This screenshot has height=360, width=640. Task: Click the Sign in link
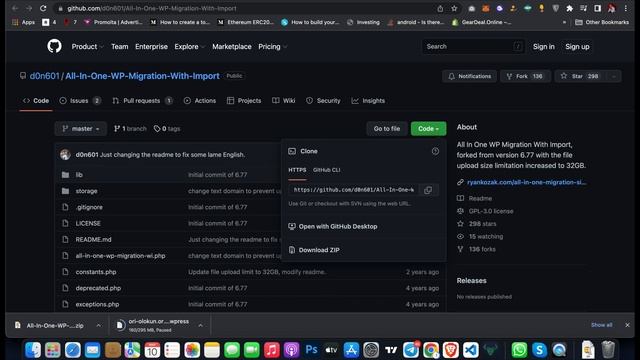544,47
